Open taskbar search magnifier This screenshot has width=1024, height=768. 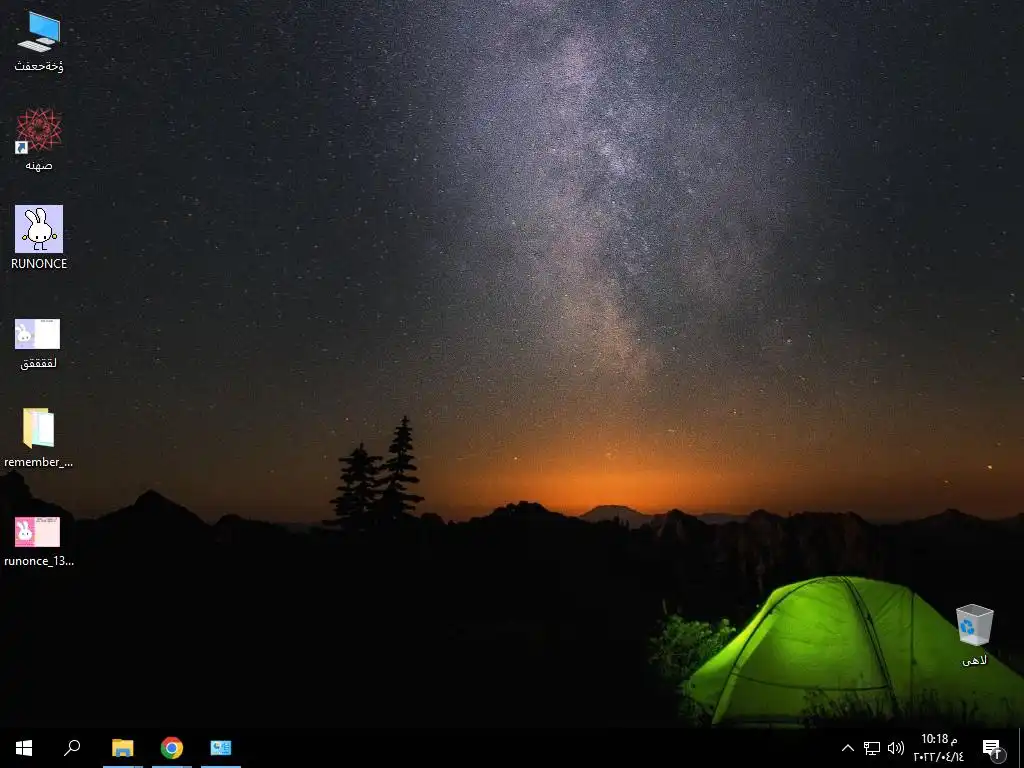pos(72,748)
